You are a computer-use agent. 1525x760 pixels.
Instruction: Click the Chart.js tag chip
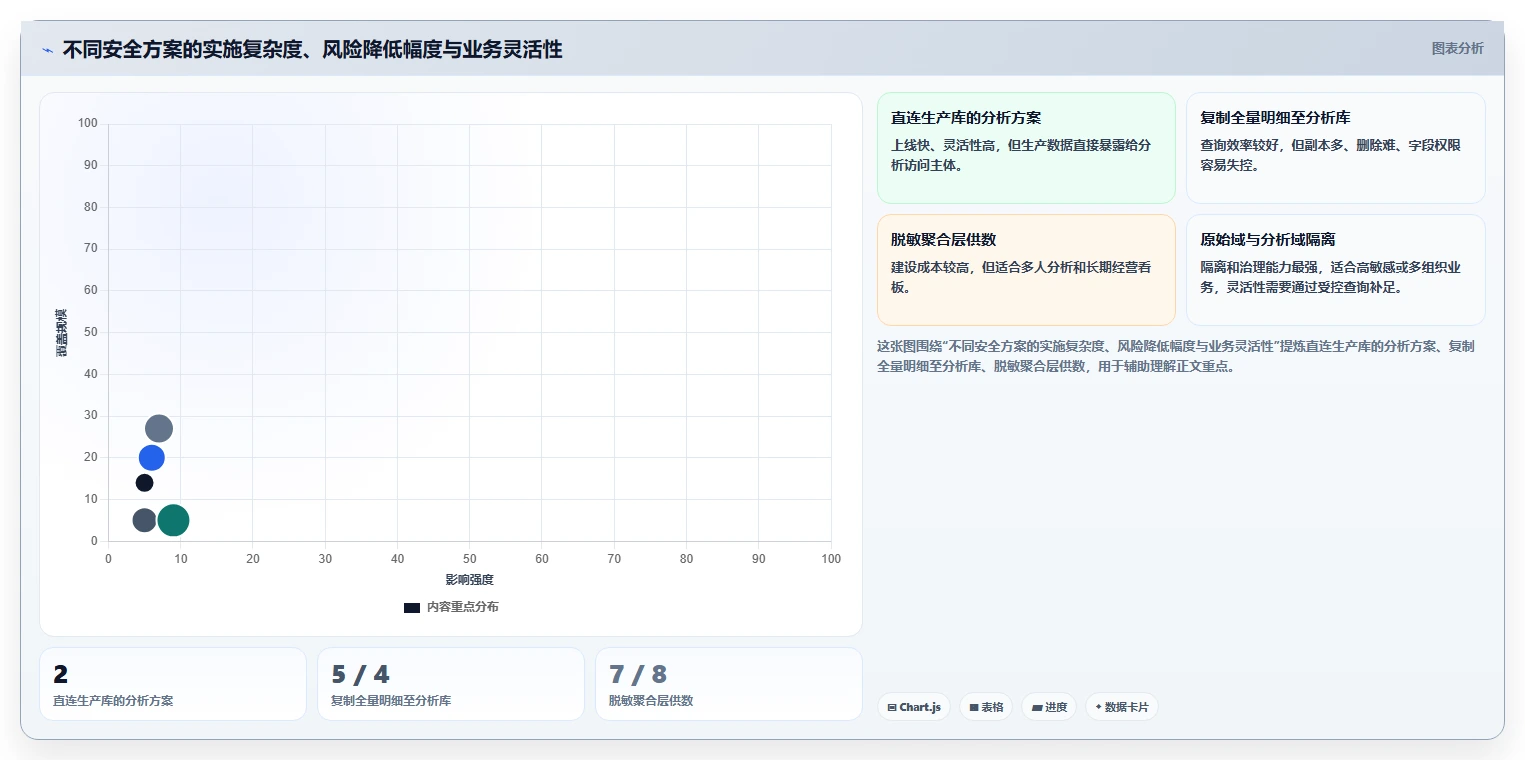point(914,707)
